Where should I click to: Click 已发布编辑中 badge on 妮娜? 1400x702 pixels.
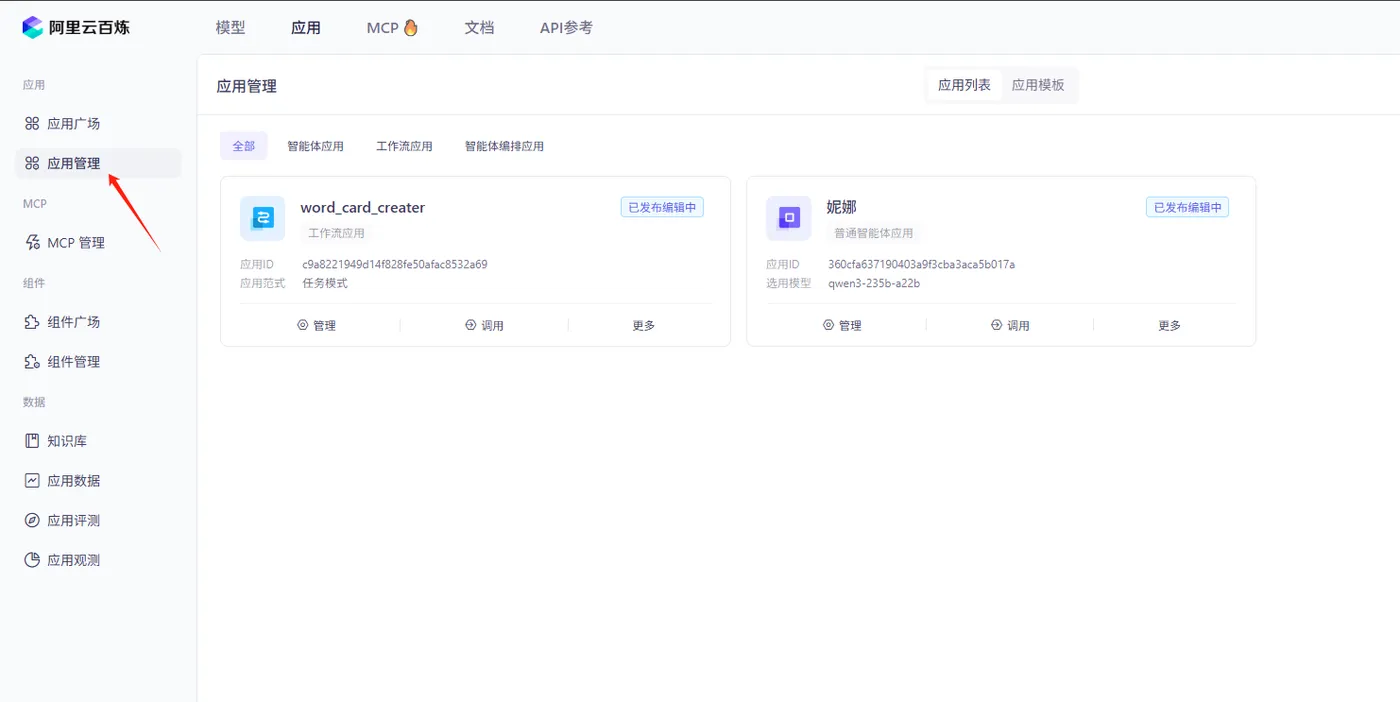click(x=1188, y=207)
